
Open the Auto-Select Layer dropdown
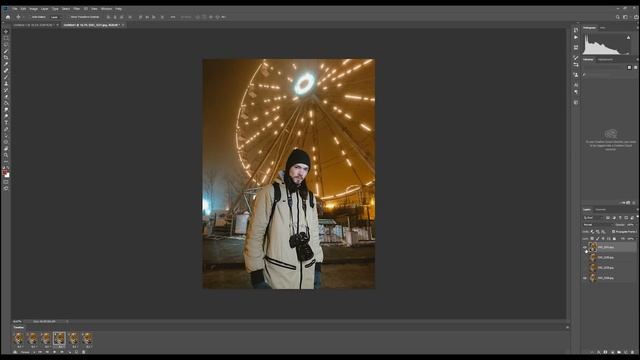[x=56, y=17]
